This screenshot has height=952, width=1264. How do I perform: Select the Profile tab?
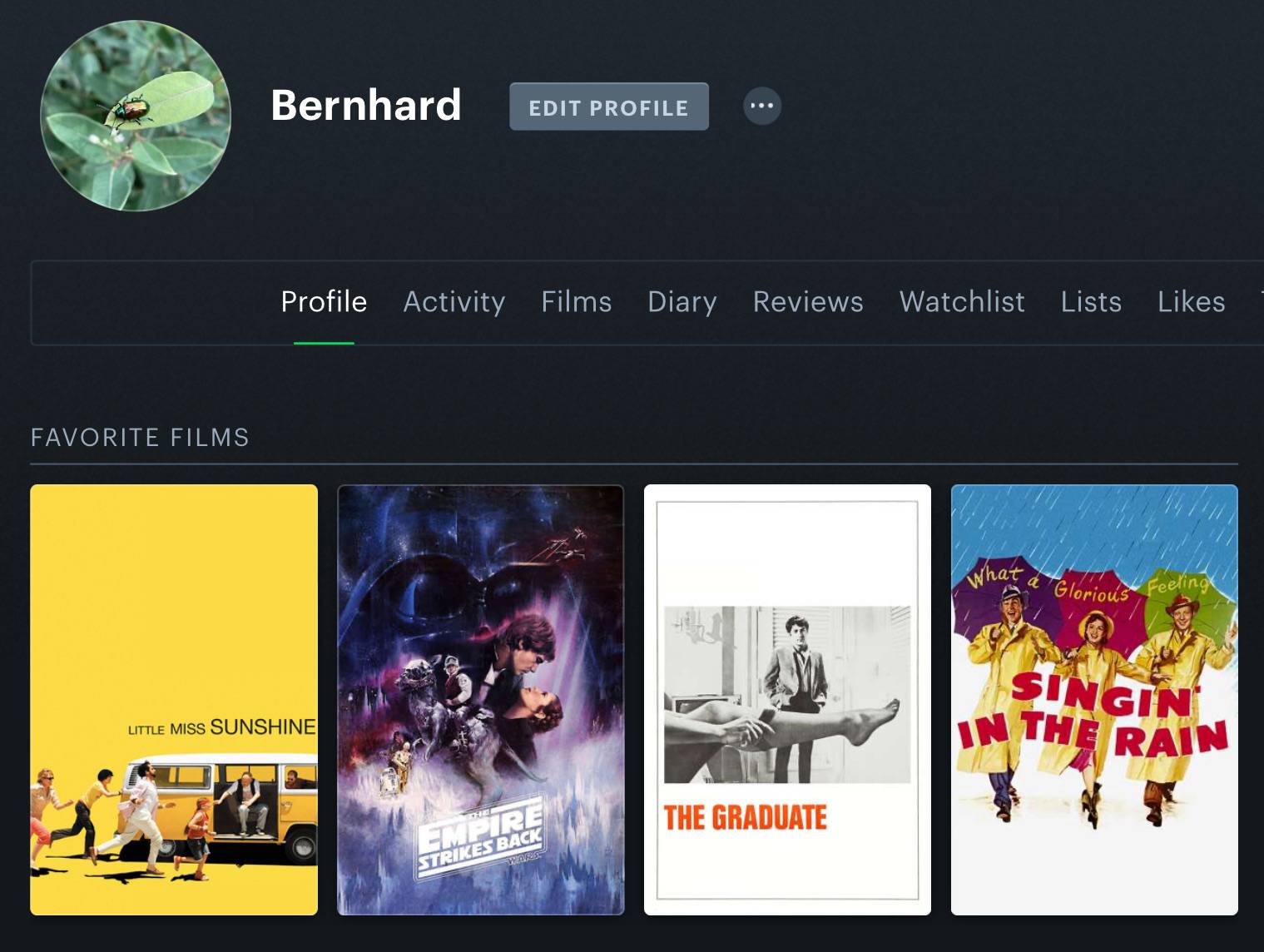coord(324,301)
